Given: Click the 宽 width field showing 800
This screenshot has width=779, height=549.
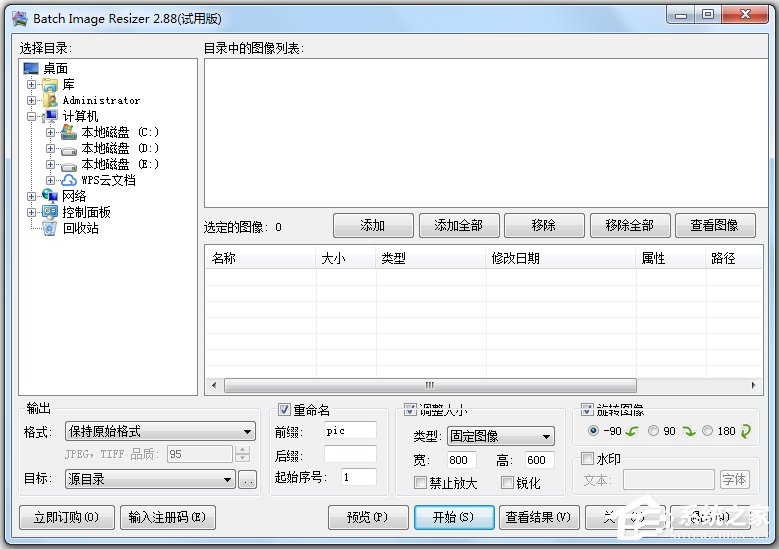Looking at the screenshot, I should click(462, 460).
